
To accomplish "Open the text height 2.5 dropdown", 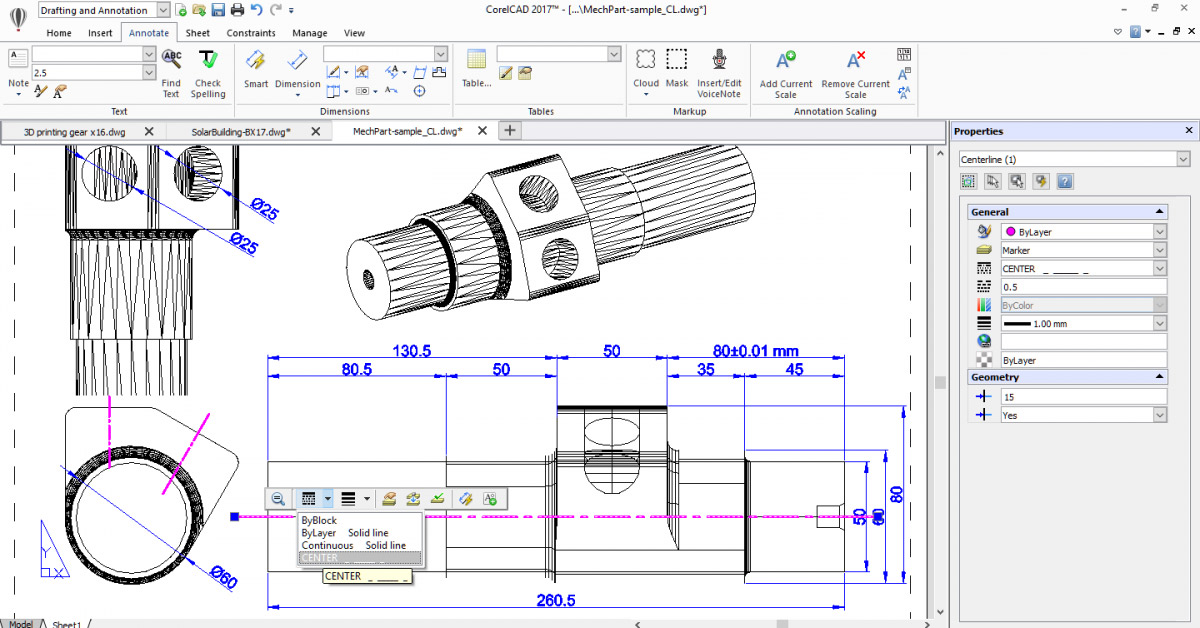I will tap(149, 73).
